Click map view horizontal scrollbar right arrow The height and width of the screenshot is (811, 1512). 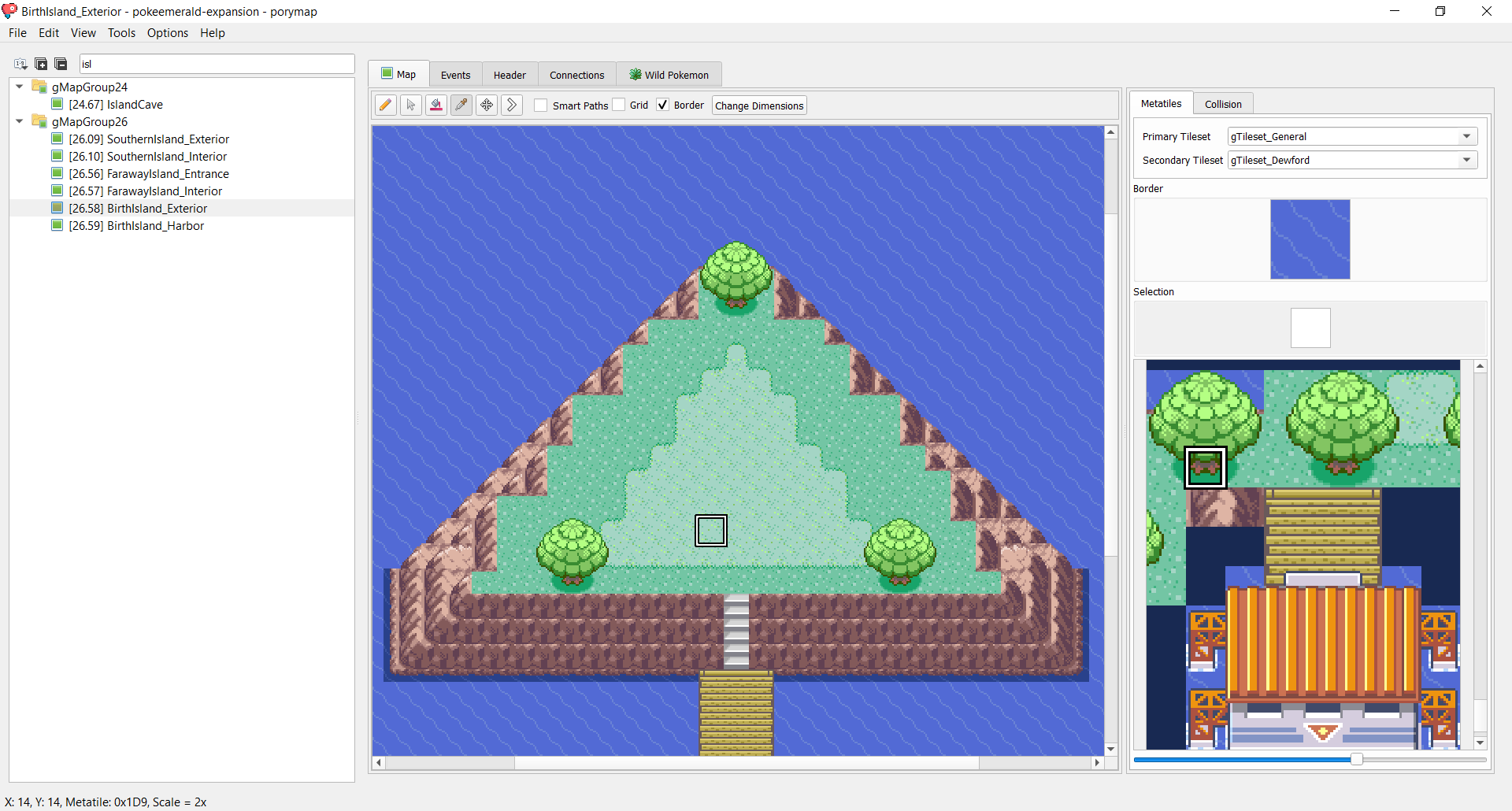pos(1097,762)
